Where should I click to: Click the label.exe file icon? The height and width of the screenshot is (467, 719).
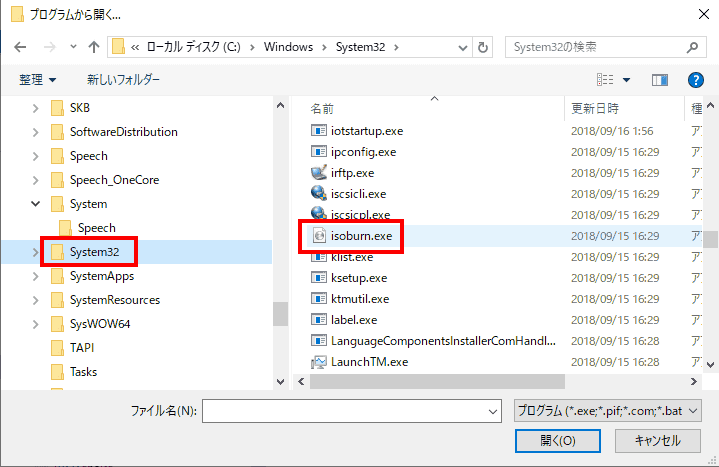pos(319,320)
